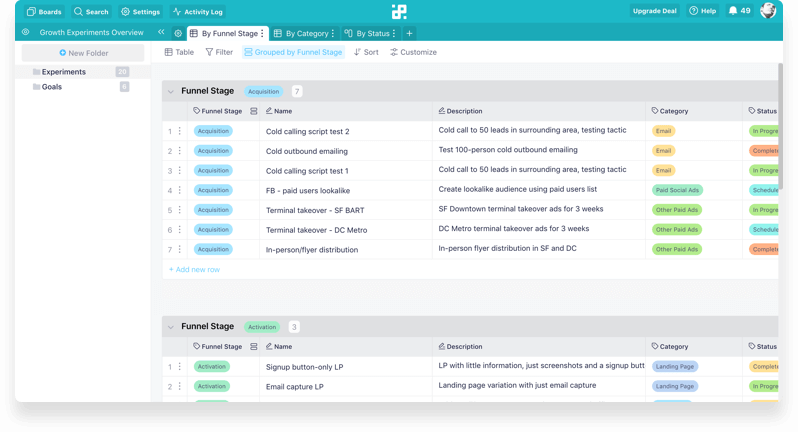
Task: Open the notifications bell showing 49
Action: (x=739, y=11)
